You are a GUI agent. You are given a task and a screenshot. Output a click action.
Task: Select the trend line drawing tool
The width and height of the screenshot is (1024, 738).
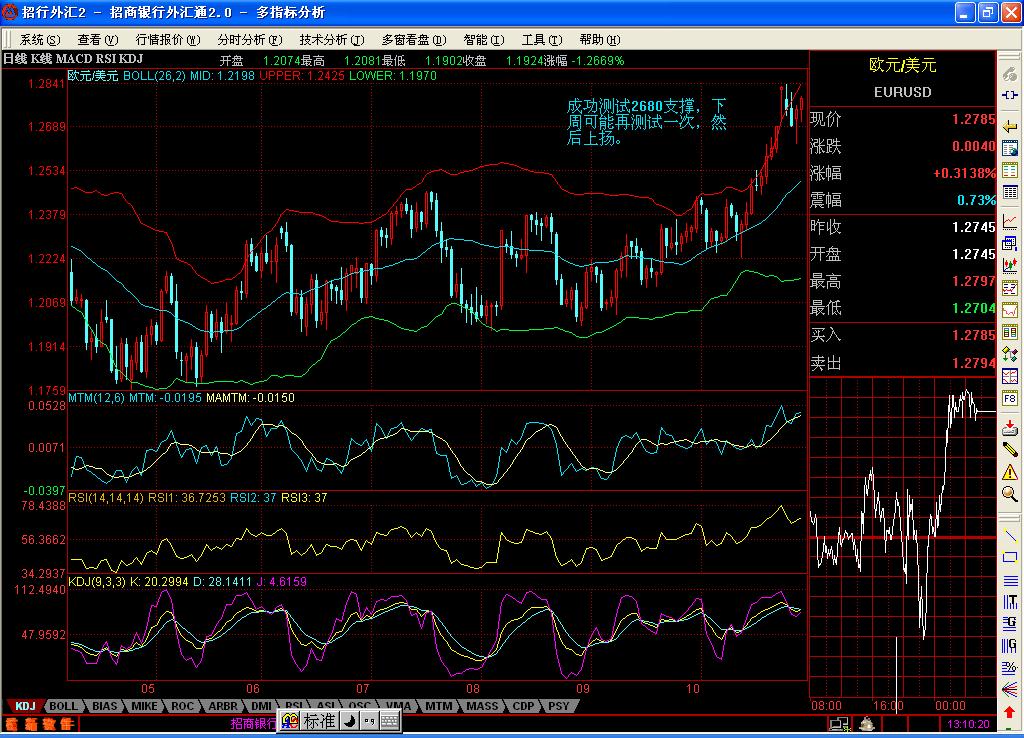tap(1010, 536)
